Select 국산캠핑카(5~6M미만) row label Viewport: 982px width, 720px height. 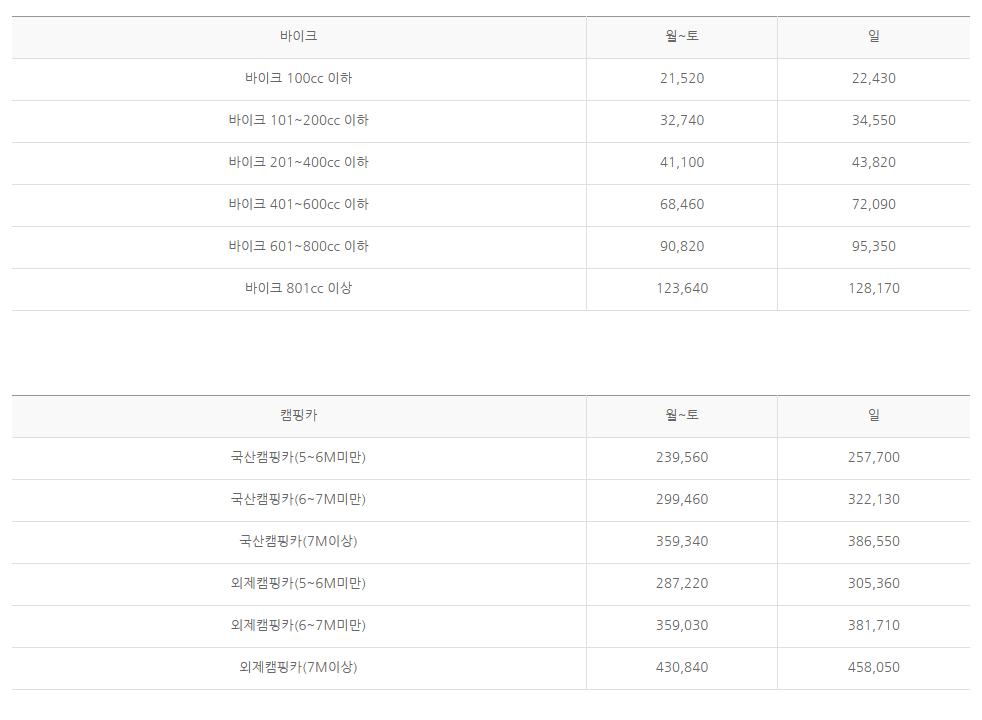click(299, 457)
